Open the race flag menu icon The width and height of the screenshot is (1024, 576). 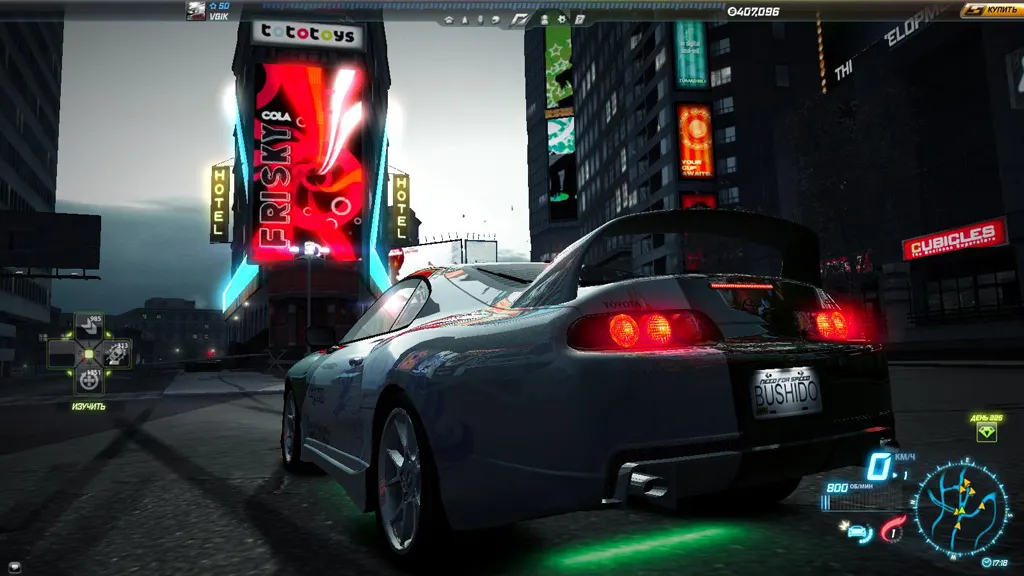[x=520, y=20]
